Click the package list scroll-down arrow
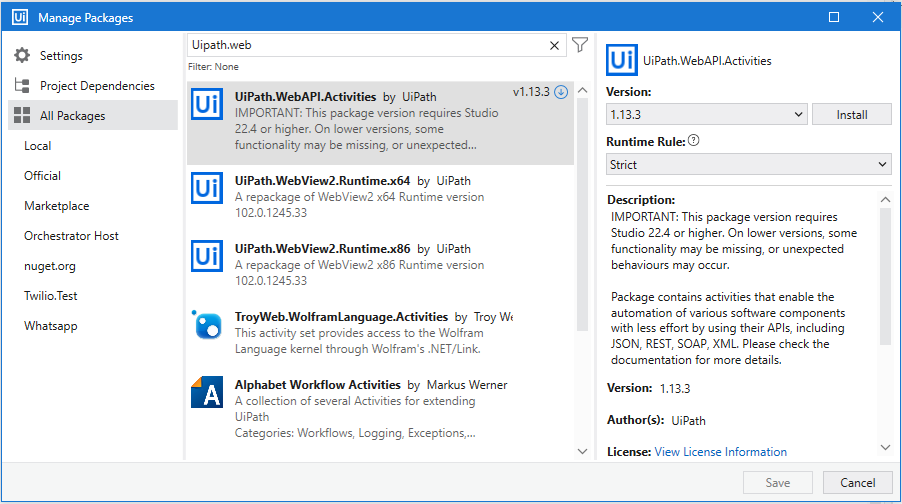902x504 pixels. pos(582,452)
